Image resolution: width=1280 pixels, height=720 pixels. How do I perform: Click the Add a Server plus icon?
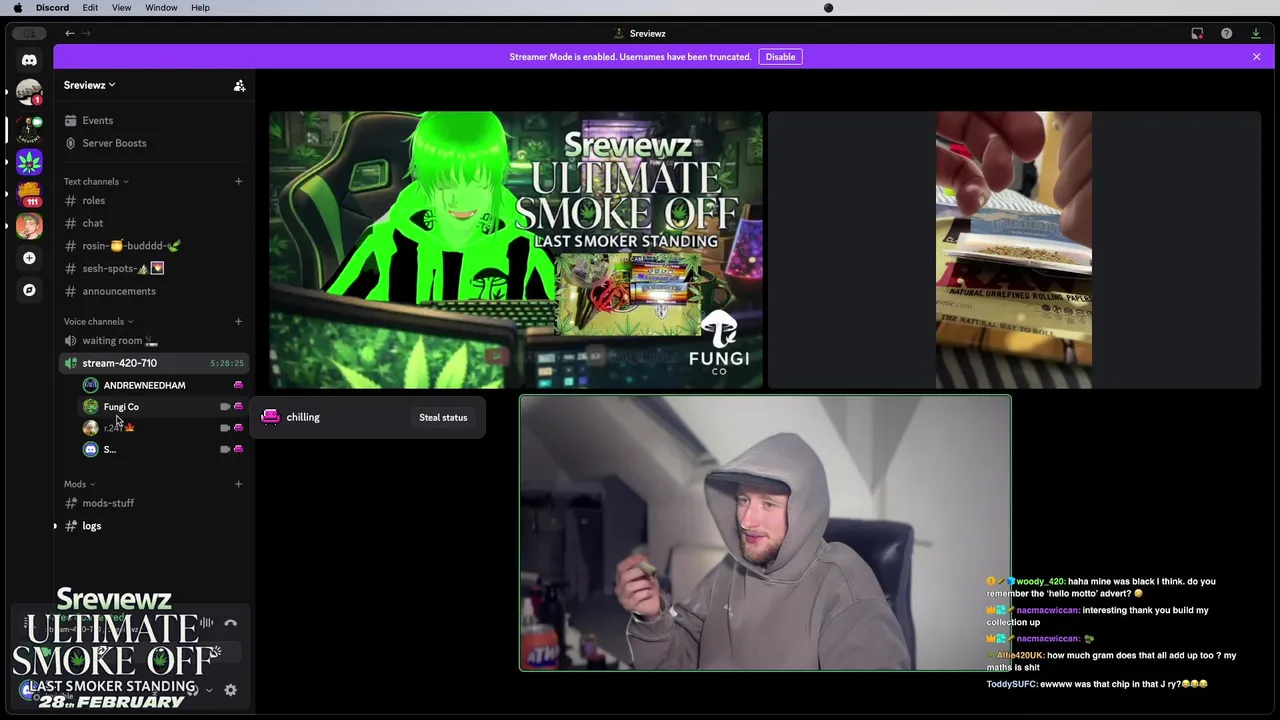29,258
